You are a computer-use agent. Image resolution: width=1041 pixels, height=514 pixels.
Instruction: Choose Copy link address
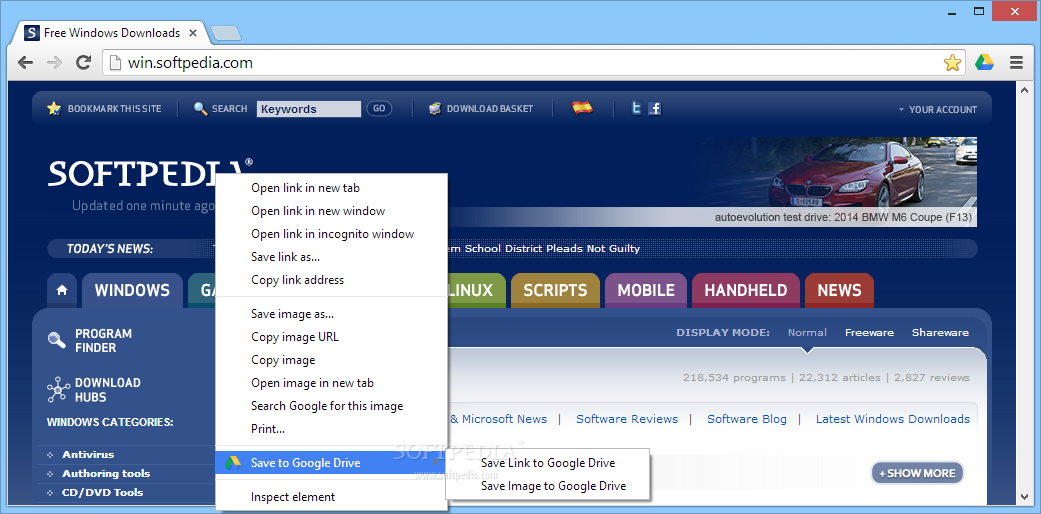click(x=332, y=280)
